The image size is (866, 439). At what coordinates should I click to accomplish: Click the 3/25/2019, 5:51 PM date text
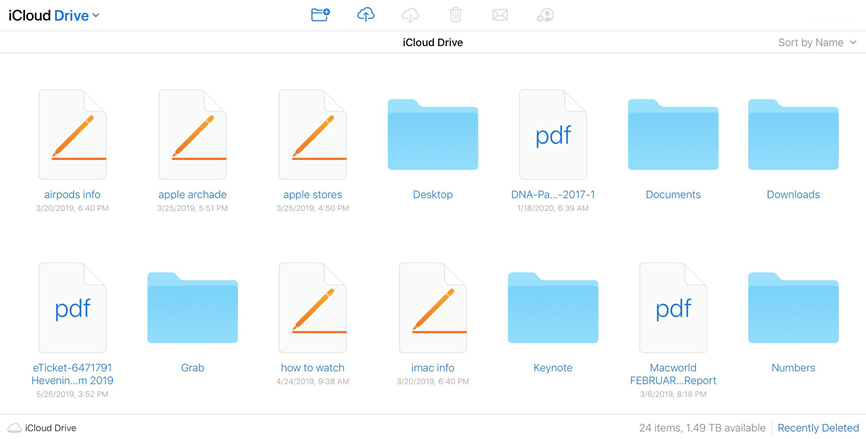tap(193, 208)
